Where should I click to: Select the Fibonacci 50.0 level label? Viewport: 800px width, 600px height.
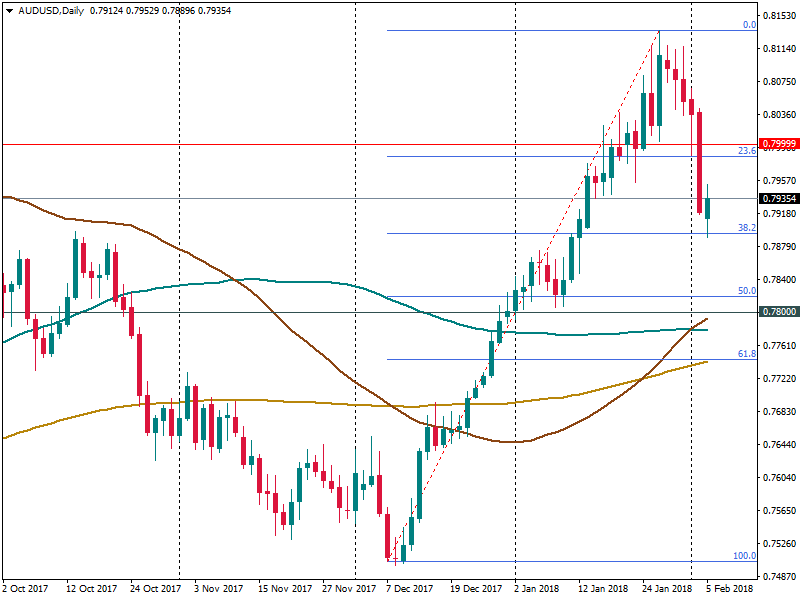746,291
